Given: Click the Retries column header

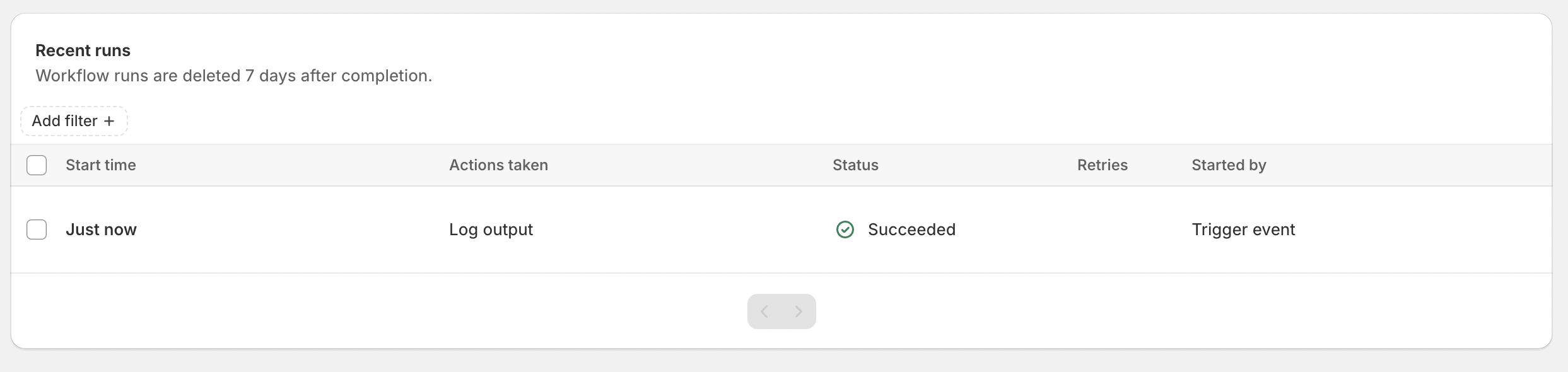Looking at the screenshot, I should tap(1102, 165).
